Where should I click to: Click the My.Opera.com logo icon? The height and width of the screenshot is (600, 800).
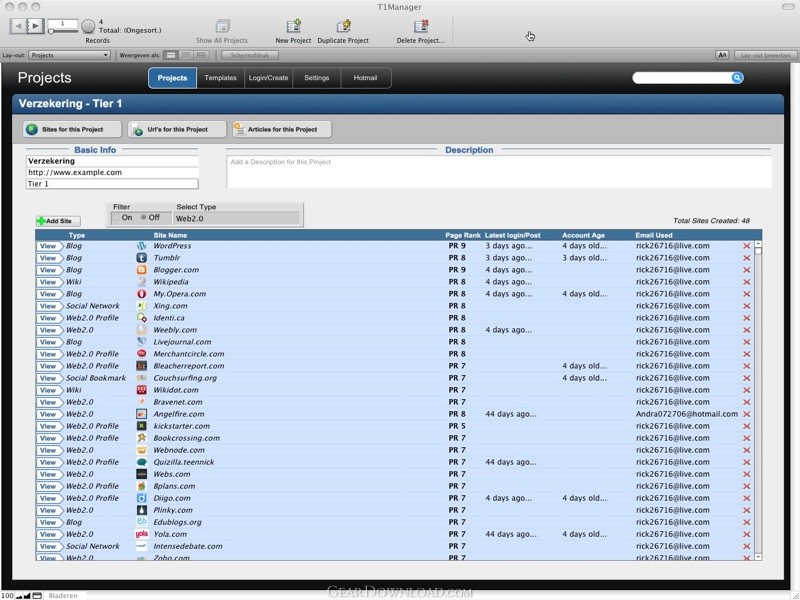point(141,294)
